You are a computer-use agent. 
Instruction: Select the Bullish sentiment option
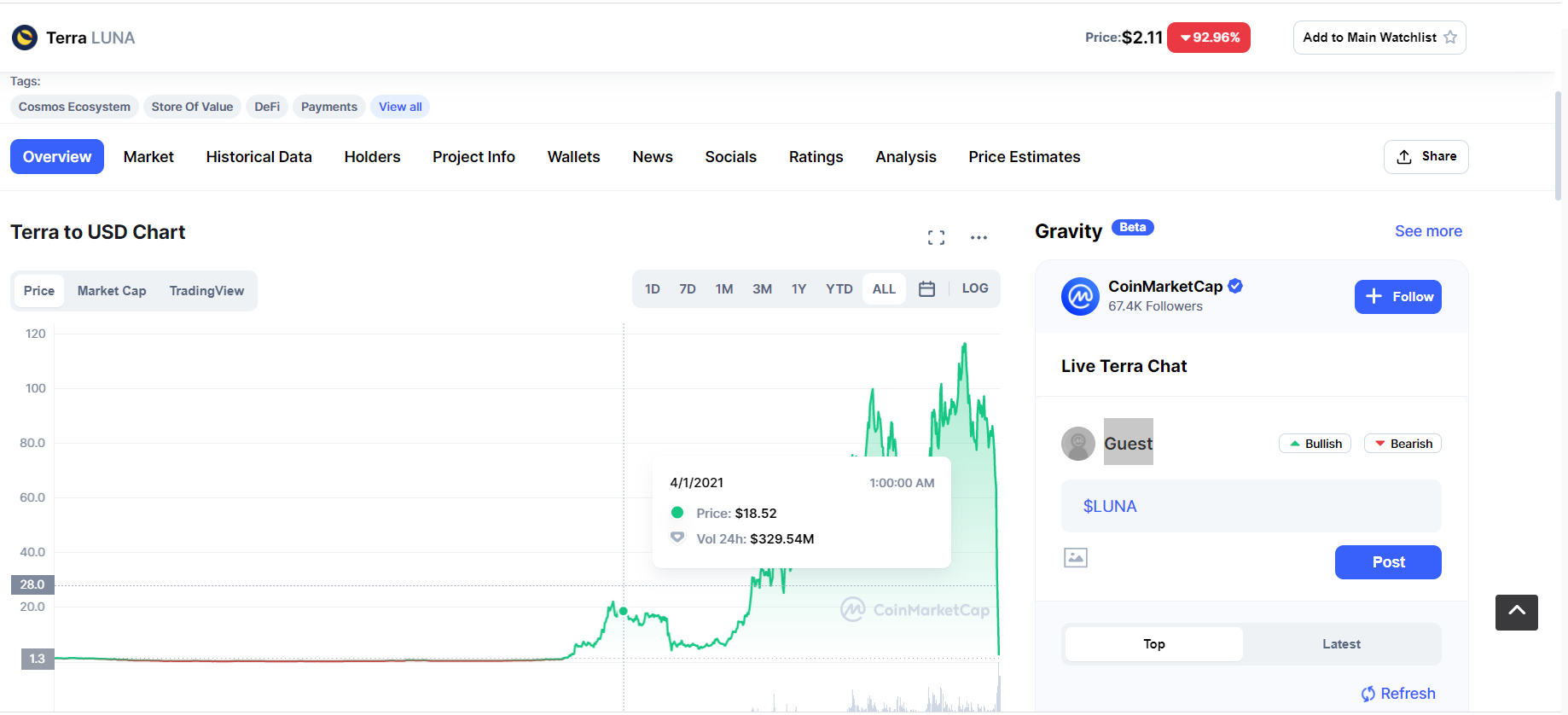[1315, 444]
